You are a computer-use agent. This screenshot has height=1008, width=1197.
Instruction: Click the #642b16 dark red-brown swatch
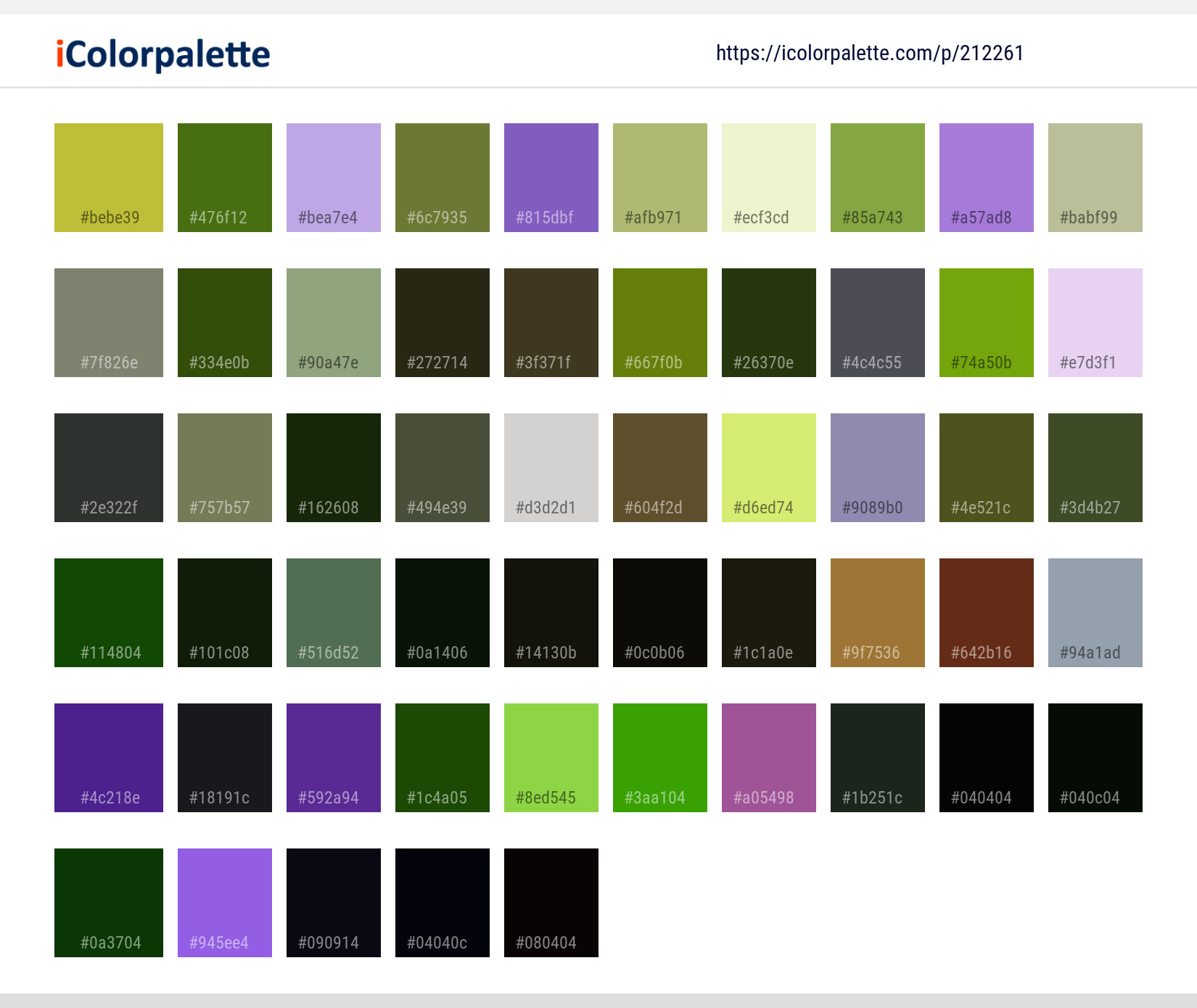click(x=986, y=612)
